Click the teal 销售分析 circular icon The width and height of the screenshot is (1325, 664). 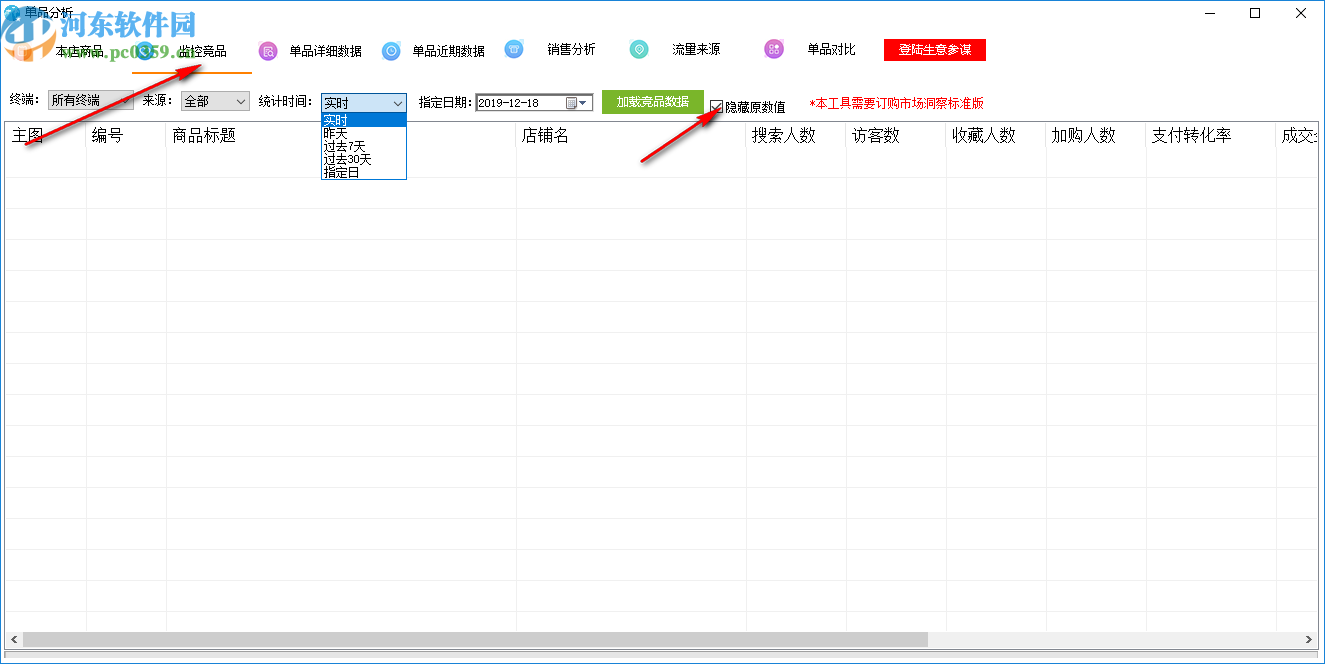pyautogui.click(x=514, y=48)
